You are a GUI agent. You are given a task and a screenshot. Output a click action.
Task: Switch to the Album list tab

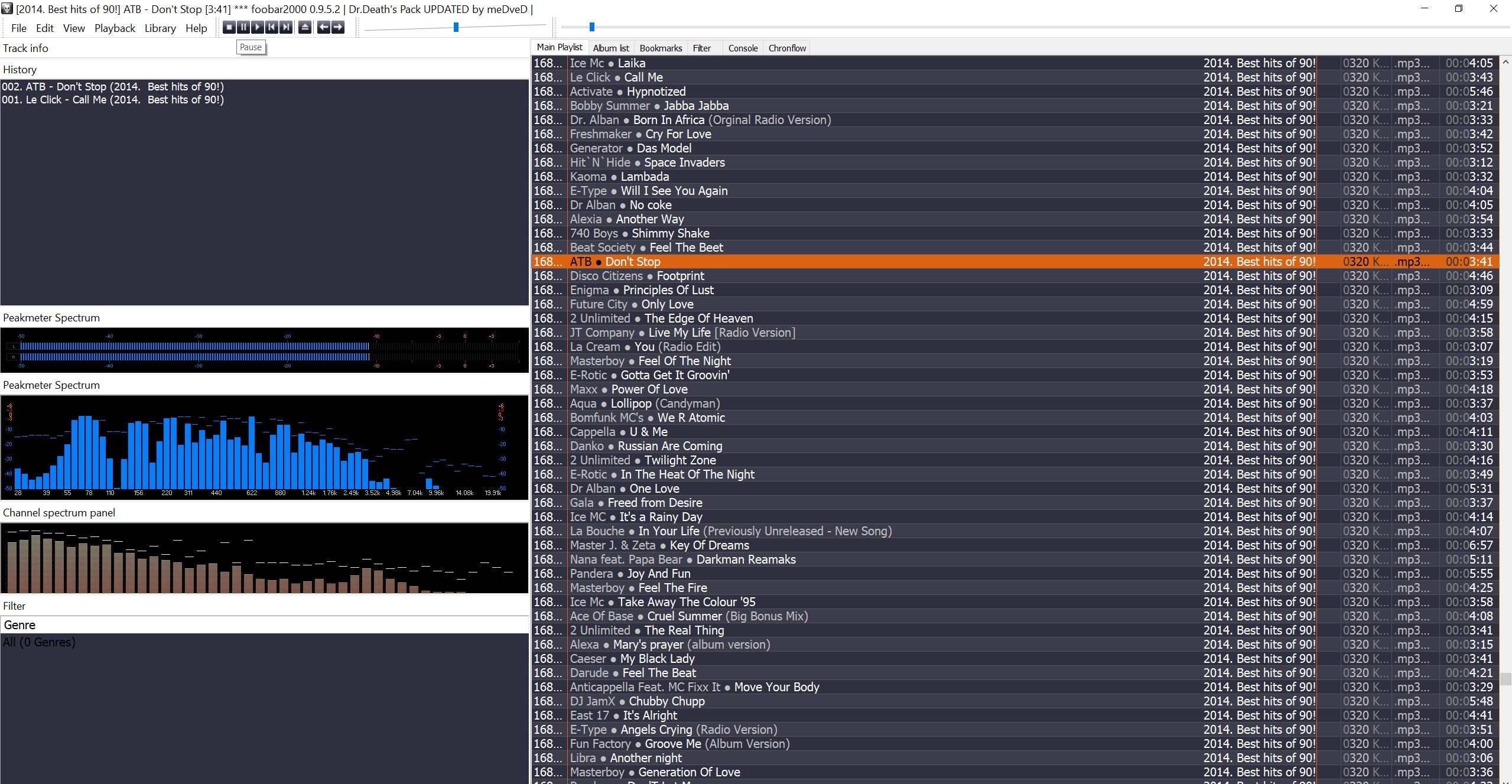tap(611, 48)
